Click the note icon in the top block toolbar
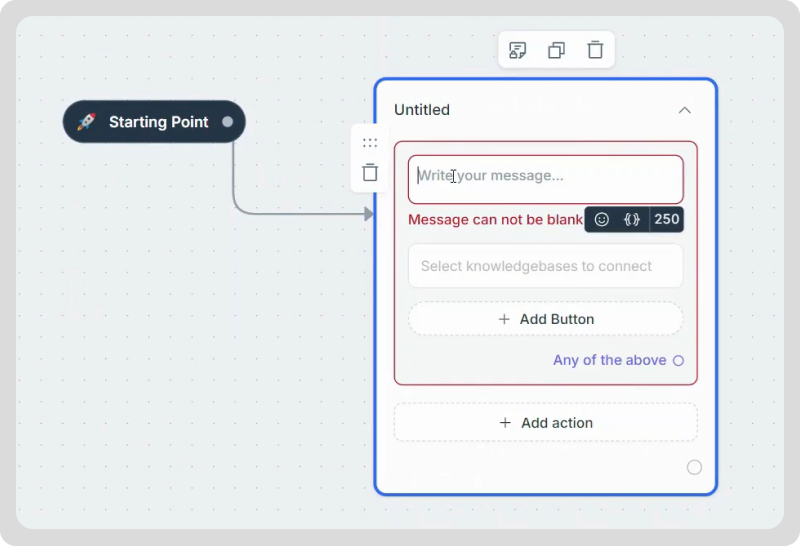The image size is (800, 546). pos(517,50)
